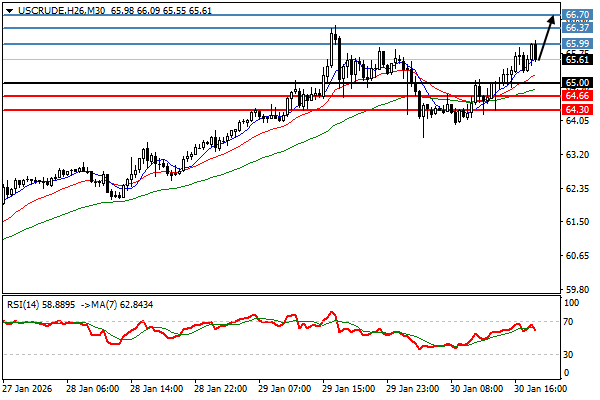Viewport: 600px width, 400px height.
Task: Click the triangle arrow beside USCRUDE title
Action: coord(9,9)
